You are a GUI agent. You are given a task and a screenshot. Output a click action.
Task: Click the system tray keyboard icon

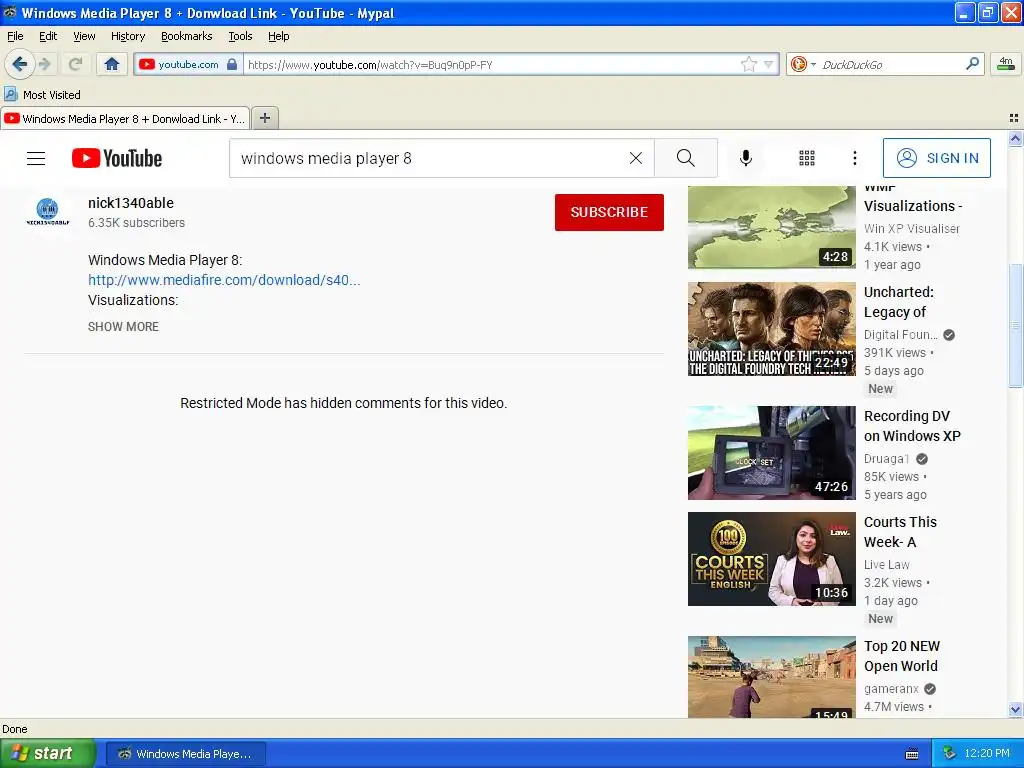912,754
